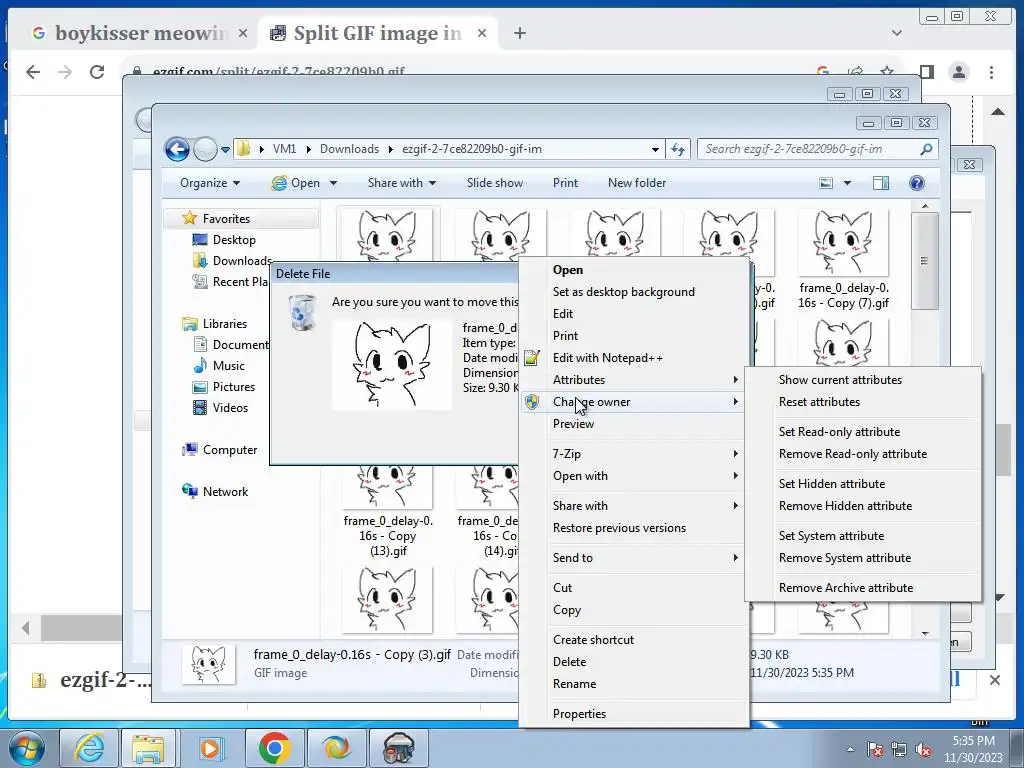Click the Print toolbar button
This screenshot has height=768, width=1024.
tap(565, 183)
